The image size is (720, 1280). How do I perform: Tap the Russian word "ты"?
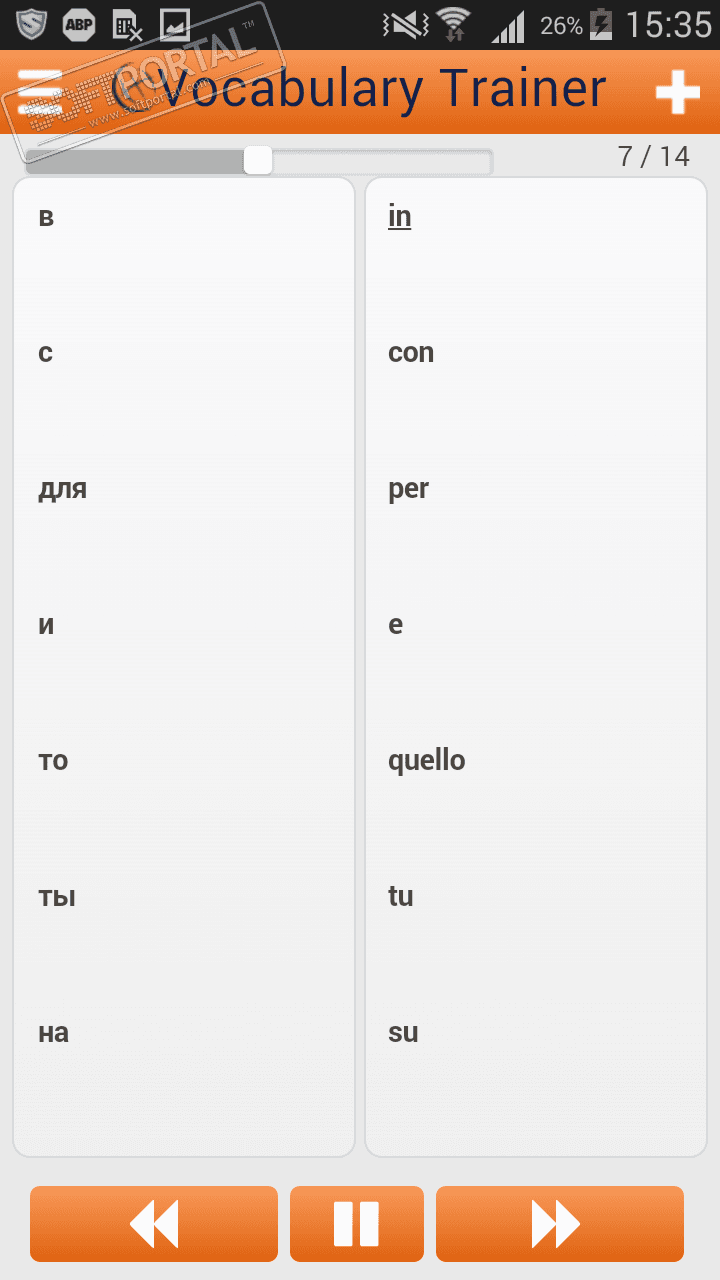click(x=57, y=897)
